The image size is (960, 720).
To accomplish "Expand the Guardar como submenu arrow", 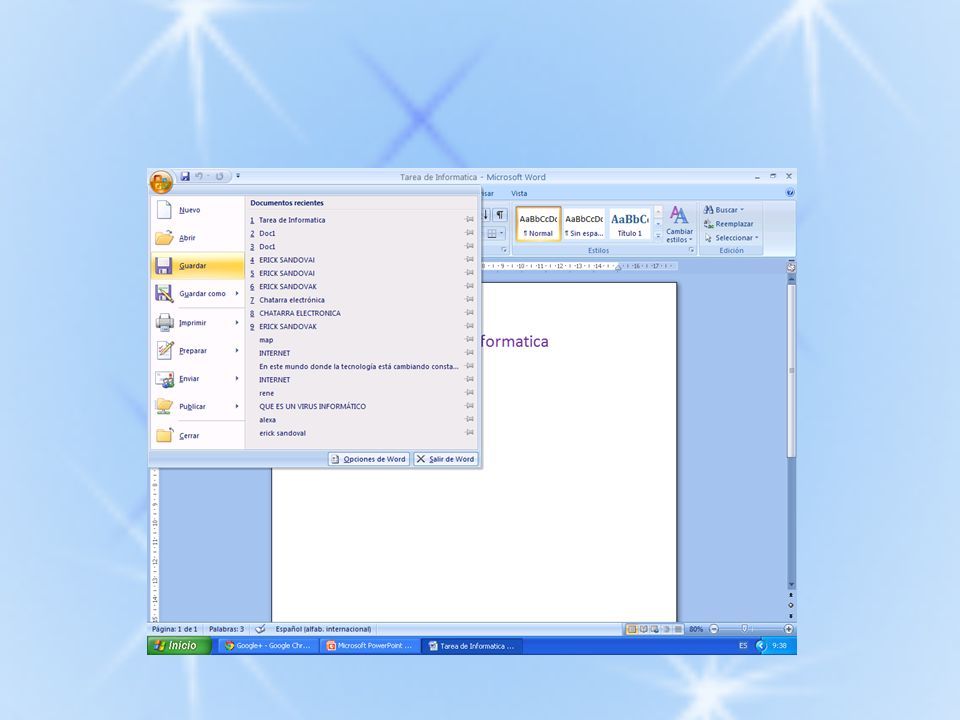I will 237,294.
